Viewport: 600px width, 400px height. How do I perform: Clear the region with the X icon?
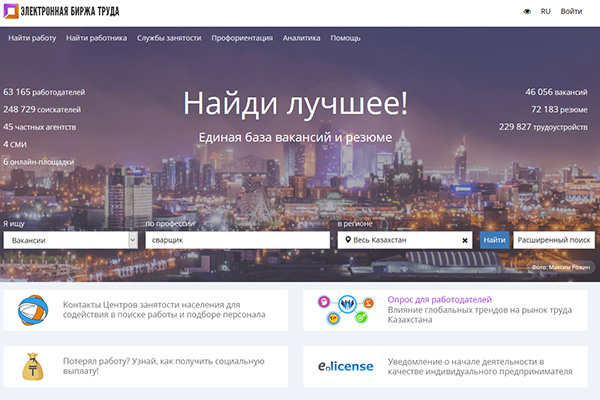point(465,240)
